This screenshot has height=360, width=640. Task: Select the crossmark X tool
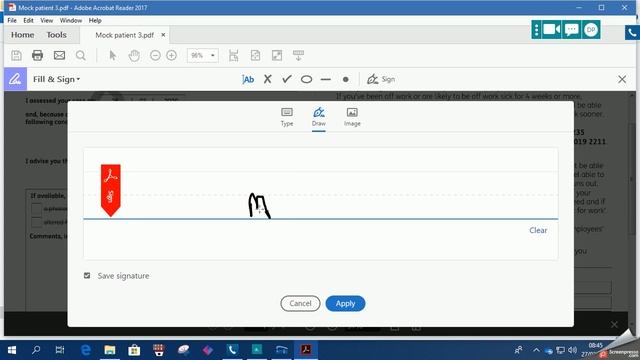click(x=267, y=79)
